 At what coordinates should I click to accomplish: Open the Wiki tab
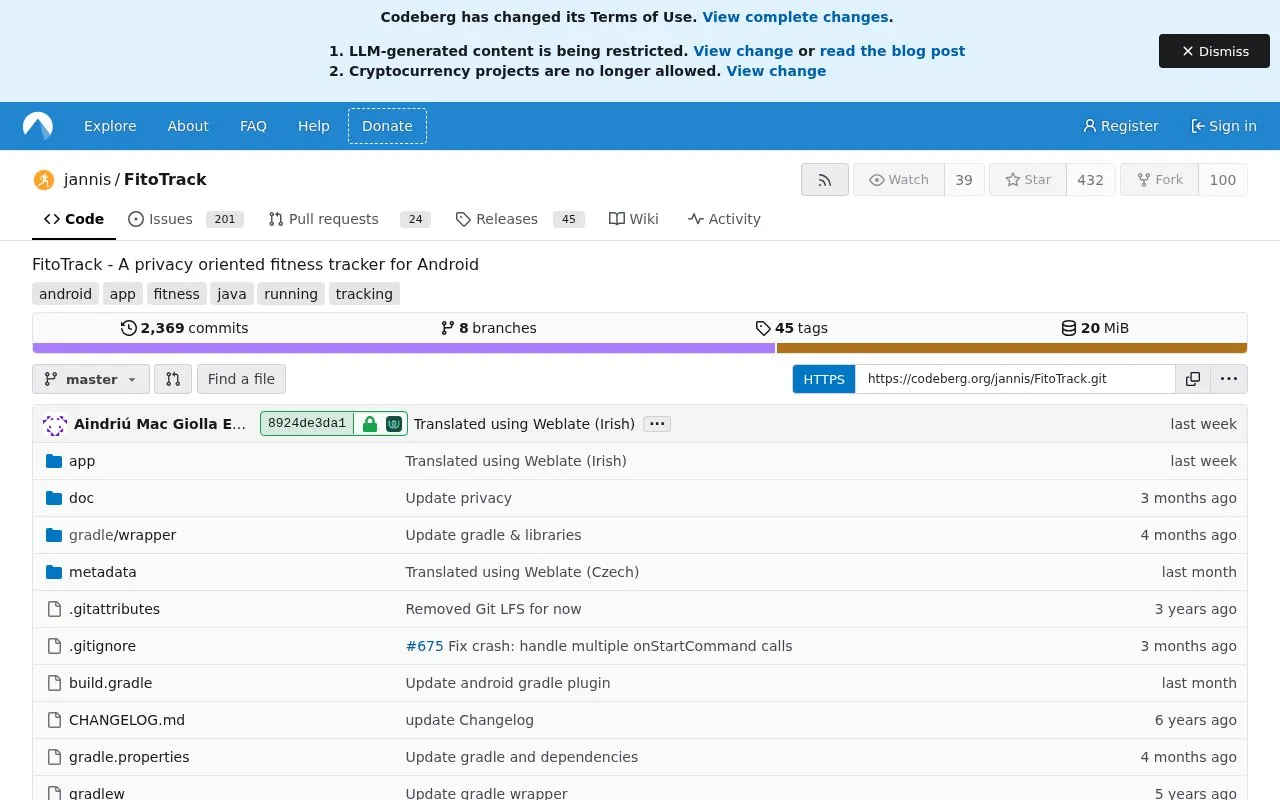[x=634, y=219]
